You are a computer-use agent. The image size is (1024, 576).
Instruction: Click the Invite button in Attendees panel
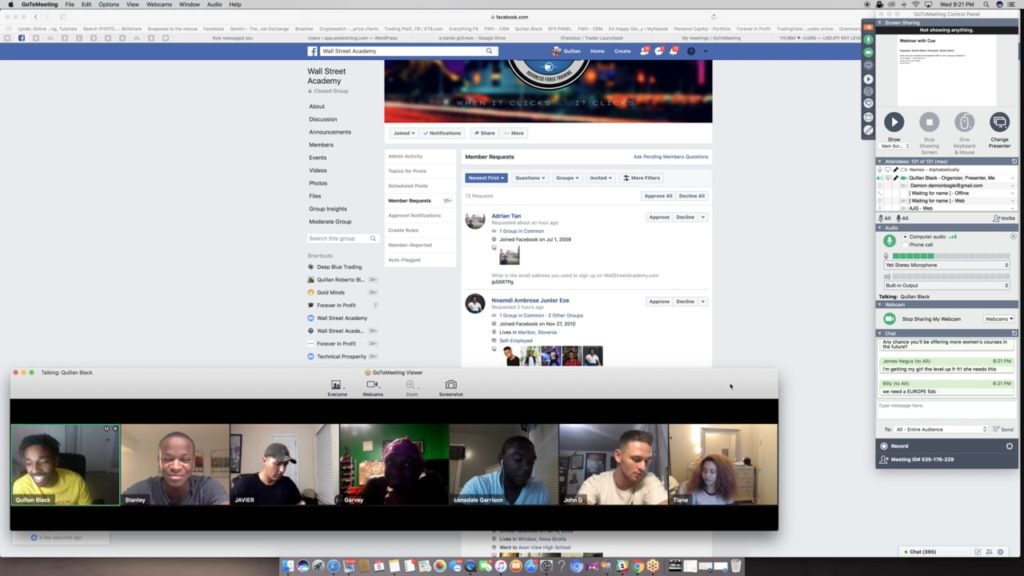tap(1004, 218)
